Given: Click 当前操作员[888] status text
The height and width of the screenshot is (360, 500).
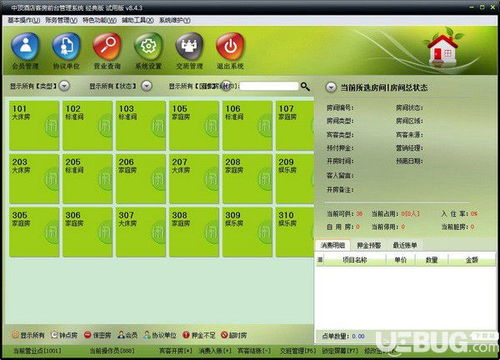Looking at the screenshot, I should coord(112,351).
